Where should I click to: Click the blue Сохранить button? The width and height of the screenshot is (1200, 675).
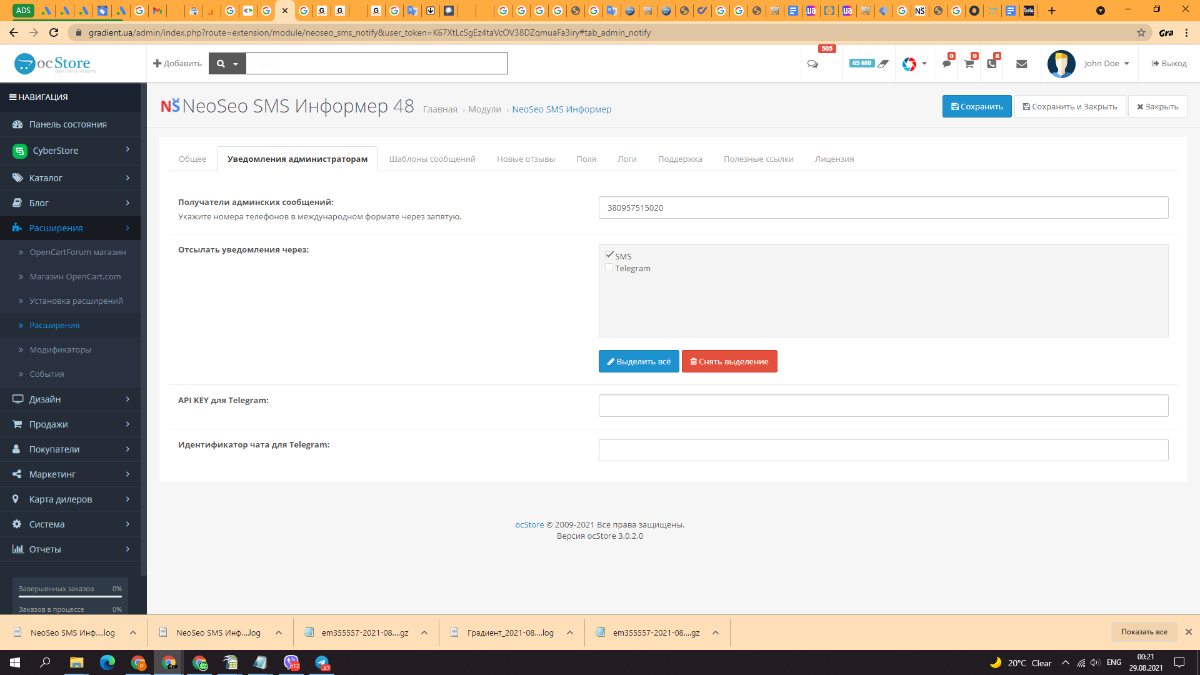(976, 106)
